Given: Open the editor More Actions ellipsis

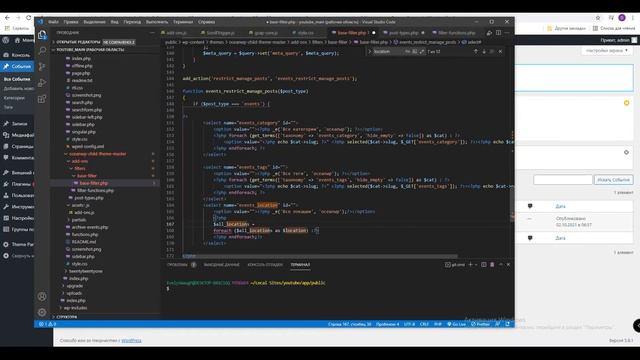Looking at the screenshot, I should 507,33.
